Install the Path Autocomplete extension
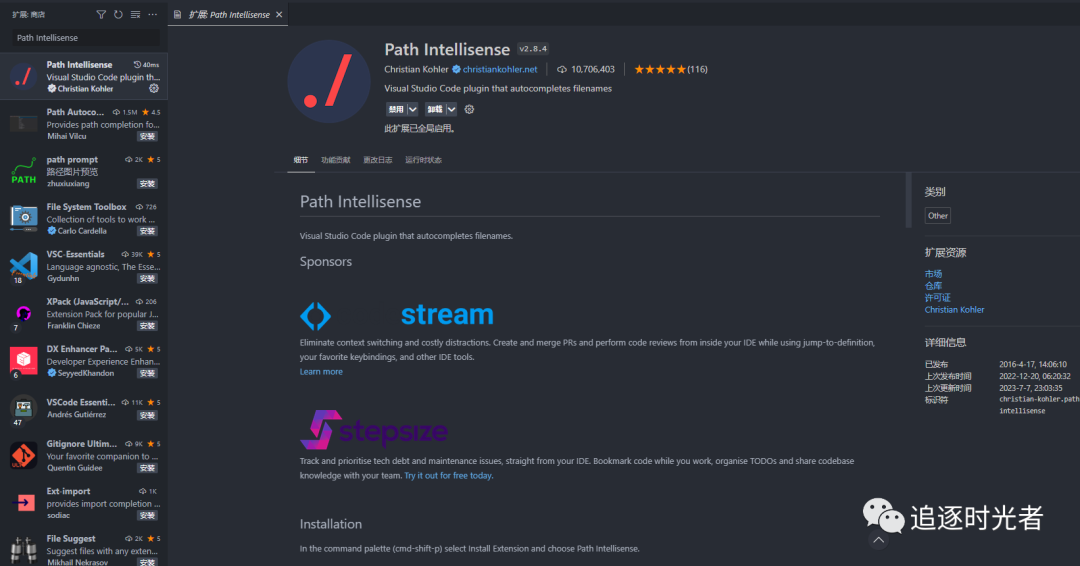1080x566 pixels. (x=147, y=136)
